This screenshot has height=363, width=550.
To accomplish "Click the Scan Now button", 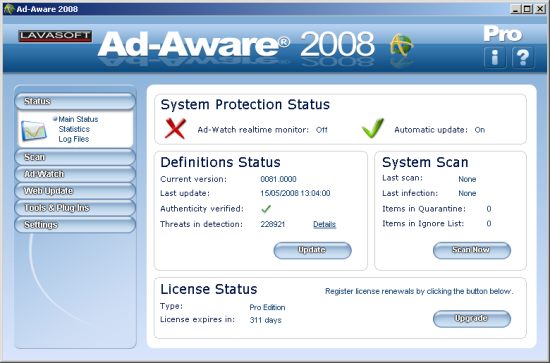I will [472, 250].
